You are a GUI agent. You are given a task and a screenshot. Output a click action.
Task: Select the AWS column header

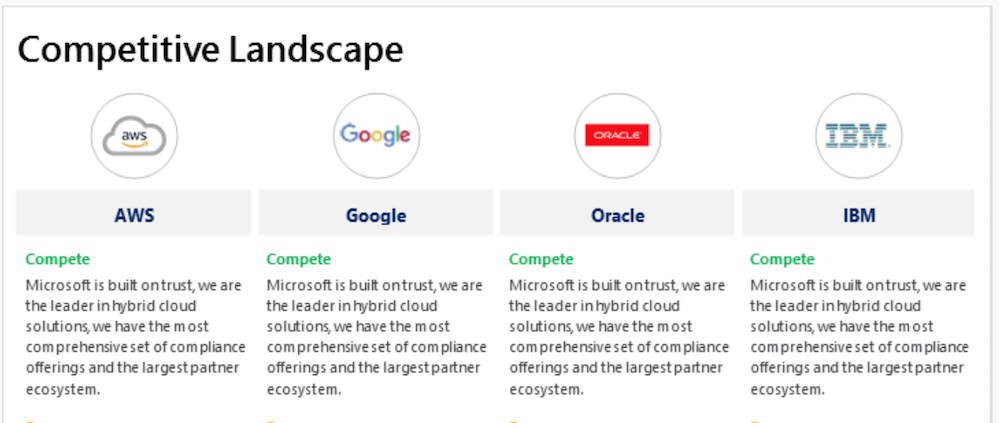[x=134, y=214]
